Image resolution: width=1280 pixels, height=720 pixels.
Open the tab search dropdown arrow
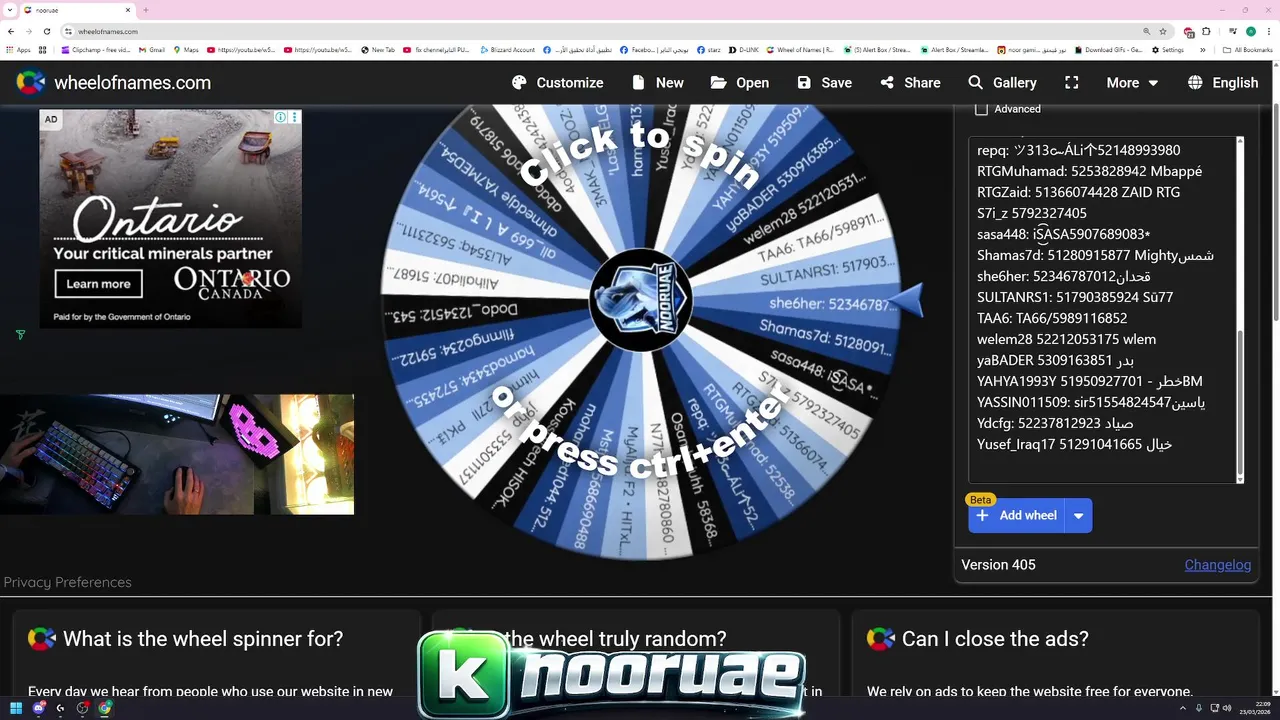[x=10, y=10]
